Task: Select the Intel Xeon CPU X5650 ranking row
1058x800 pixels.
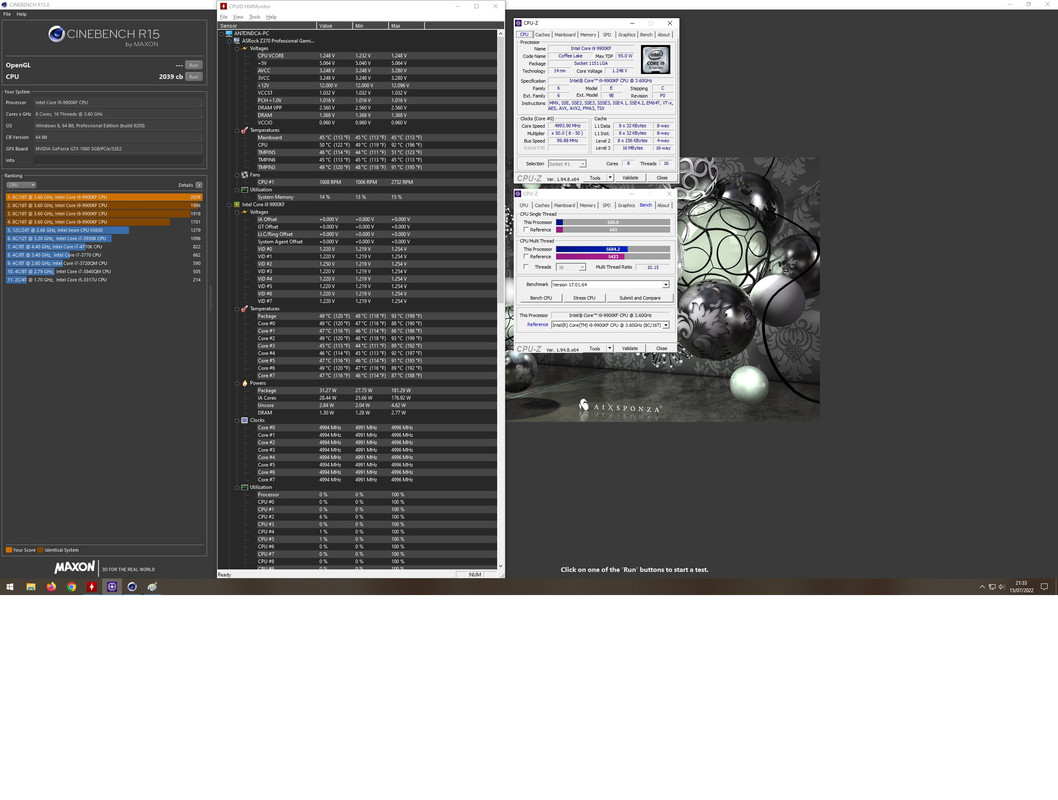Action: (x=104, y=230)
